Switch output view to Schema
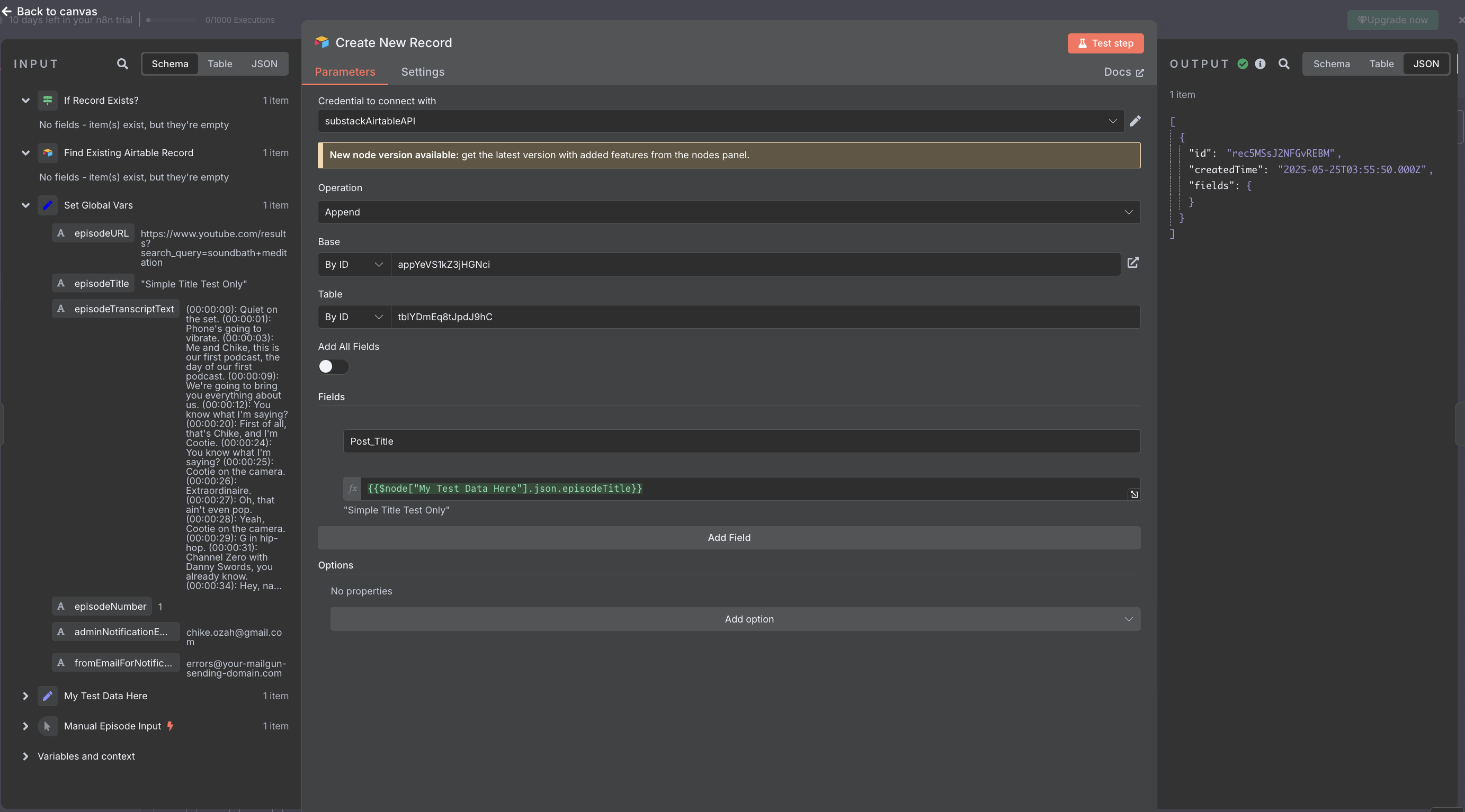This screenshot has width=1465, height=812. click(x=1332, y=64)
